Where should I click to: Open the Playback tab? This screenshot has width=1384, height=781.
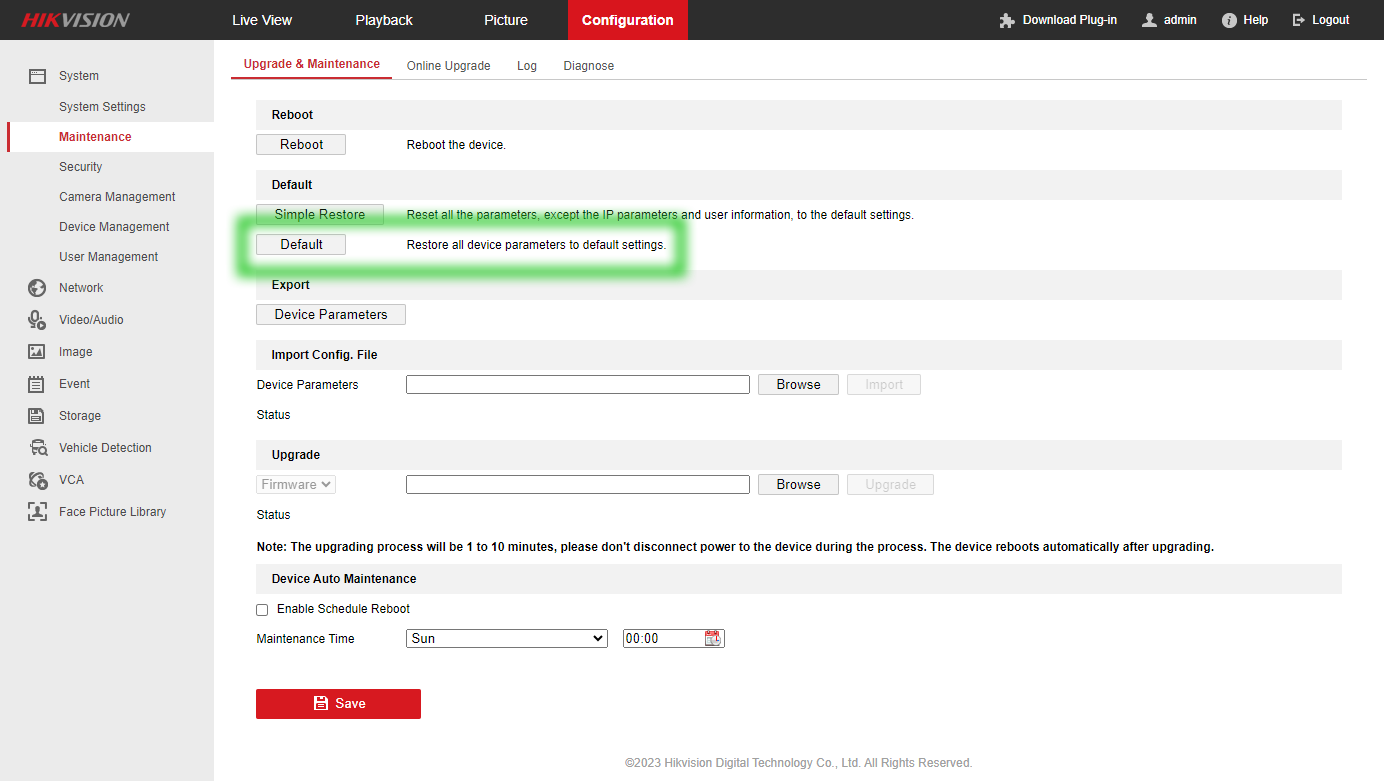tap(384, 20)
